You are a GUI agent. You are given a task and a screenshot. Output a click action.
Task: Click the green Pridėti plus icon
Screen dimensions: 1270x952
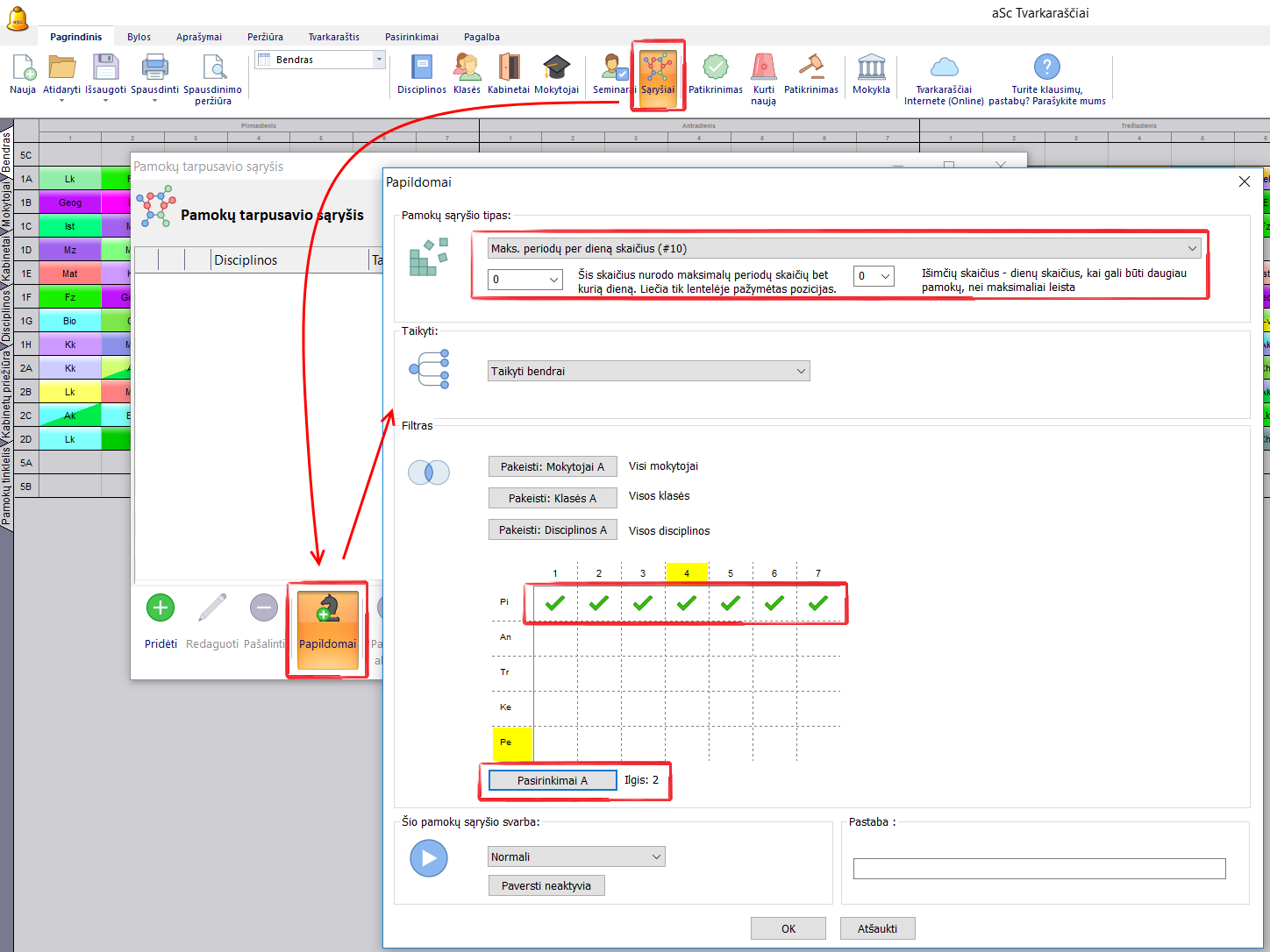(161, 608)
